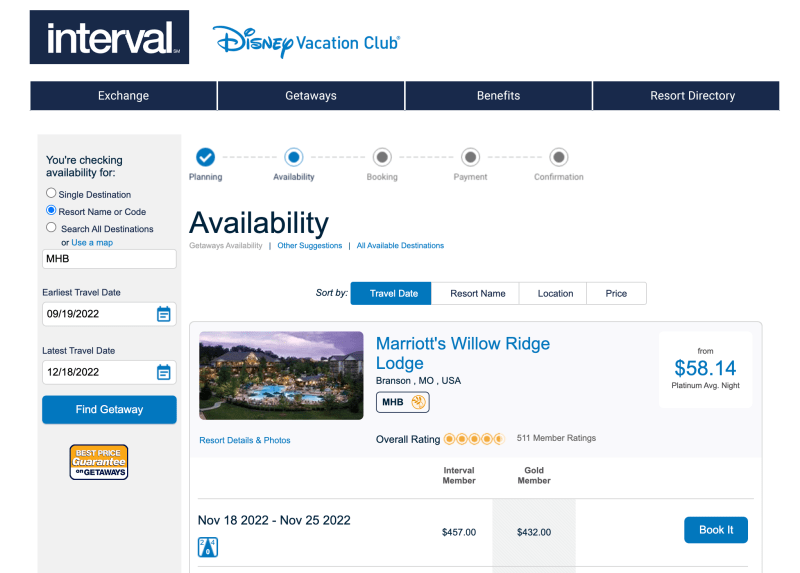Click the Booking step circle
The height and width of the screenshot is (573, 800).
point(382,157)
